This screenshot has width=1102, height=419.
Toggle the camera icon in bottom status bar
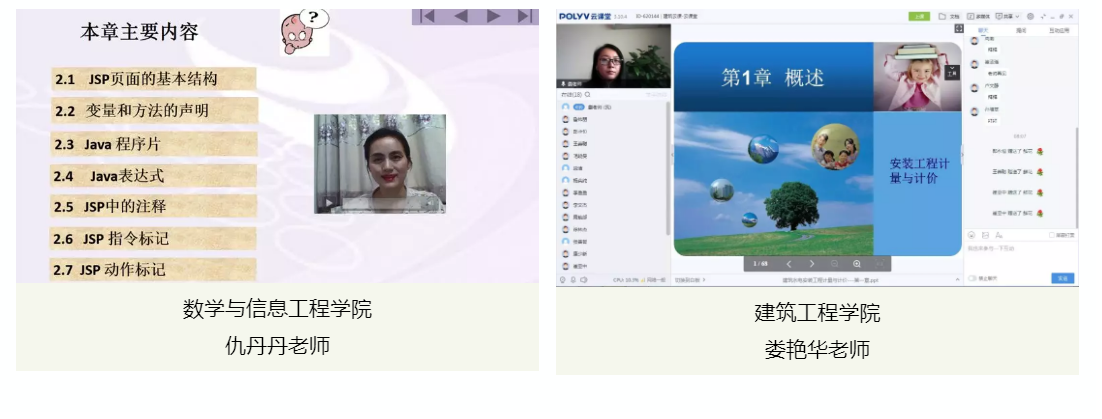[x=563, y=280]
